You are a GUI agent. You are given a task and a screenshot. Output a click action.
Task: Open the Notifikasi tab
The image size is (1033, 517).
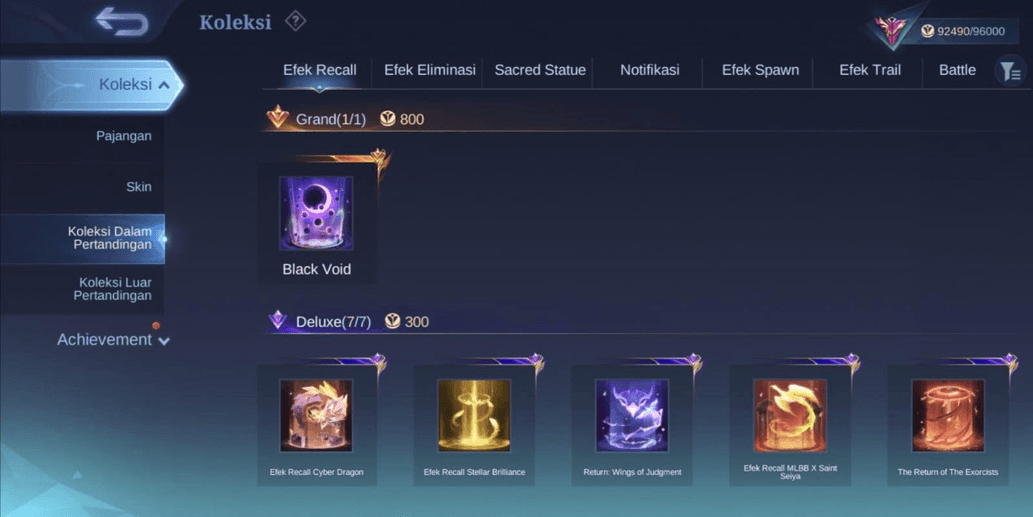click(x=650, y=70)
